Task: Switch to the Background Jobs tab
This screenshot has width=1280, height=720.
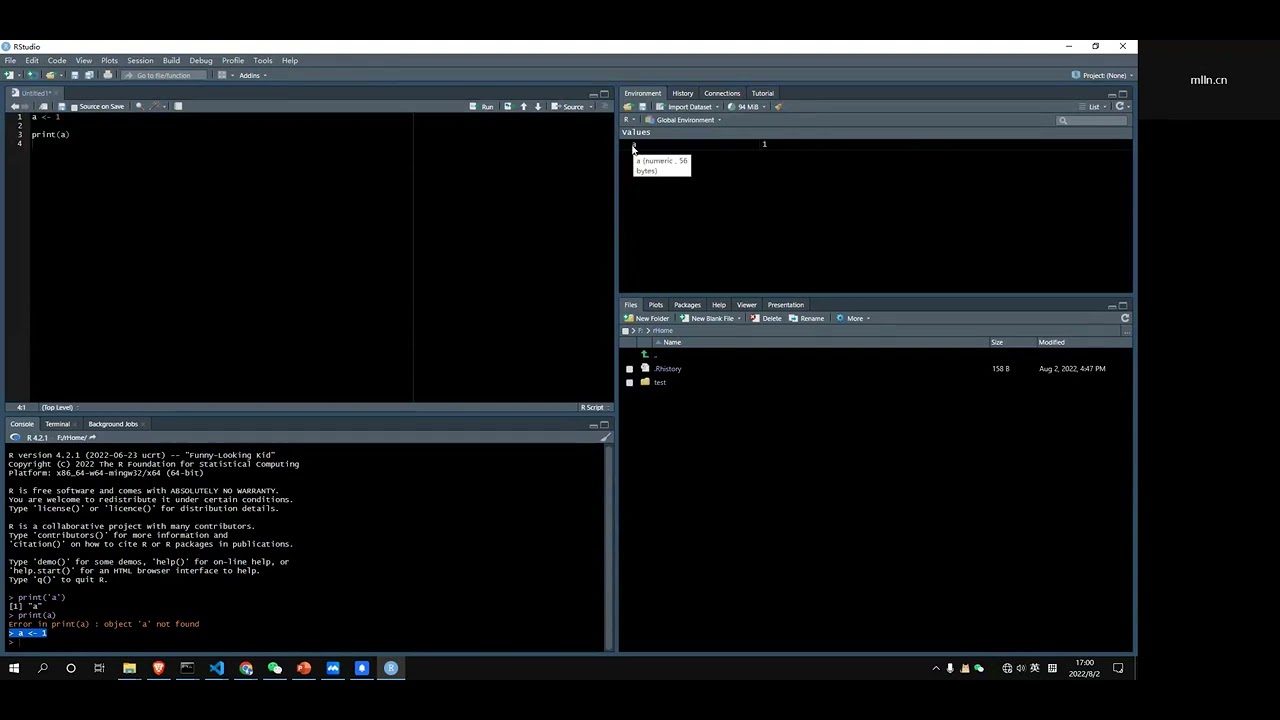Action: point(113,424)
